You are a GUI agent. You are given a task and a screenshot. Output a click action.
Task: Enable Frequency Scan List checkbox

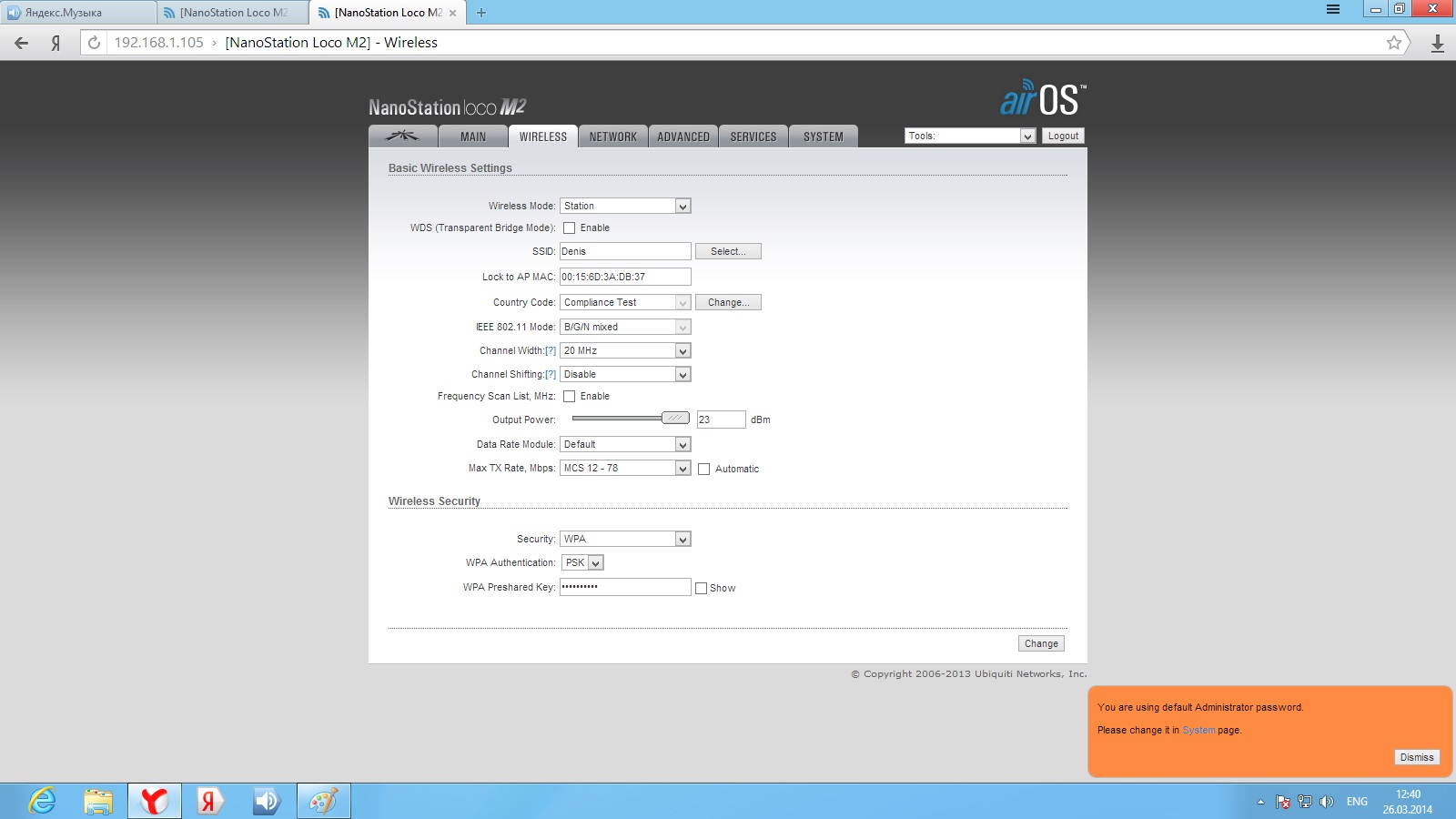569,397
